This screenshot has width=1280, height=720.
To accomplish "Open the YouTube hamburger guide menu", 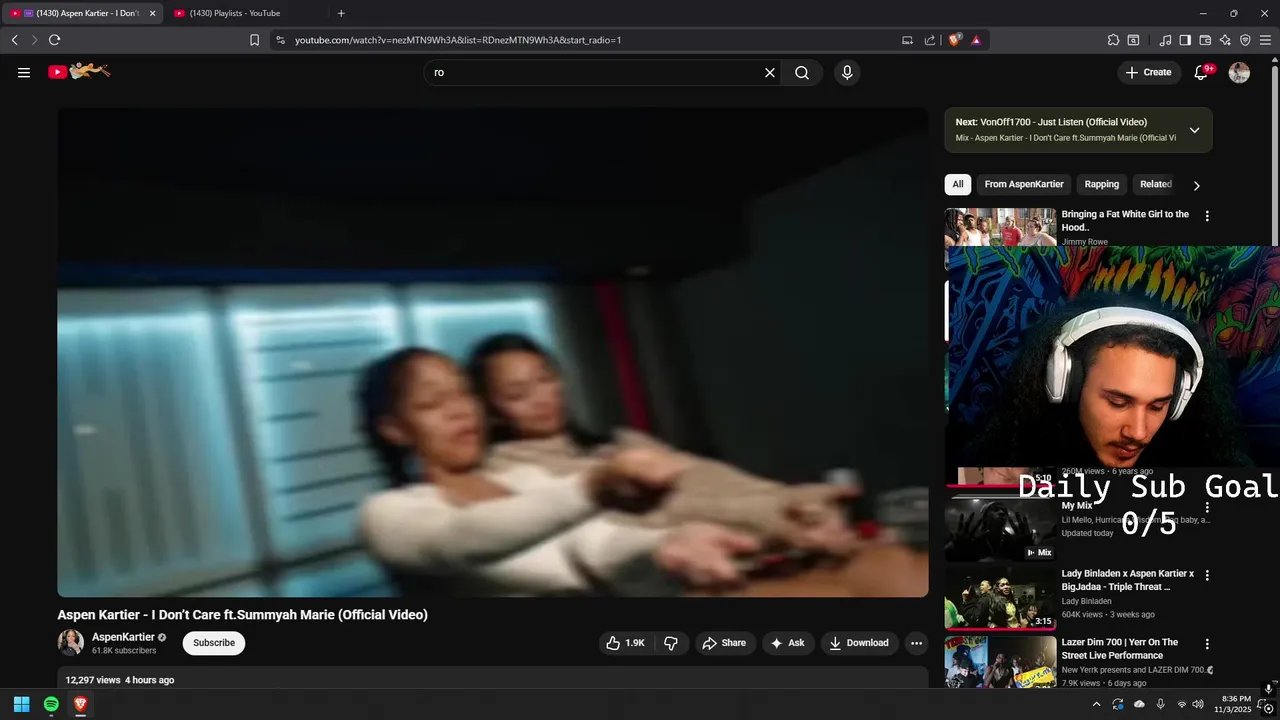I will coord(24,72).
